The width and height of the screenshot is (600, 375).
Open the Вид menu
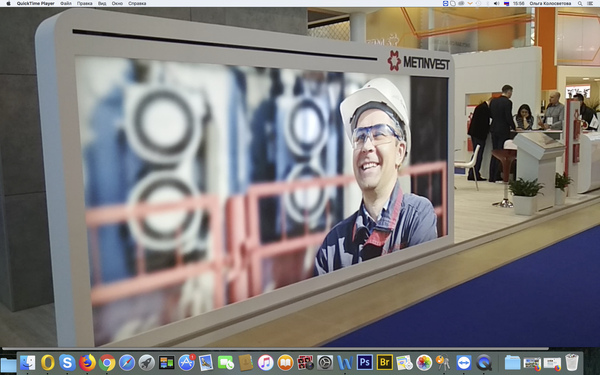click(x=102, y=3)
